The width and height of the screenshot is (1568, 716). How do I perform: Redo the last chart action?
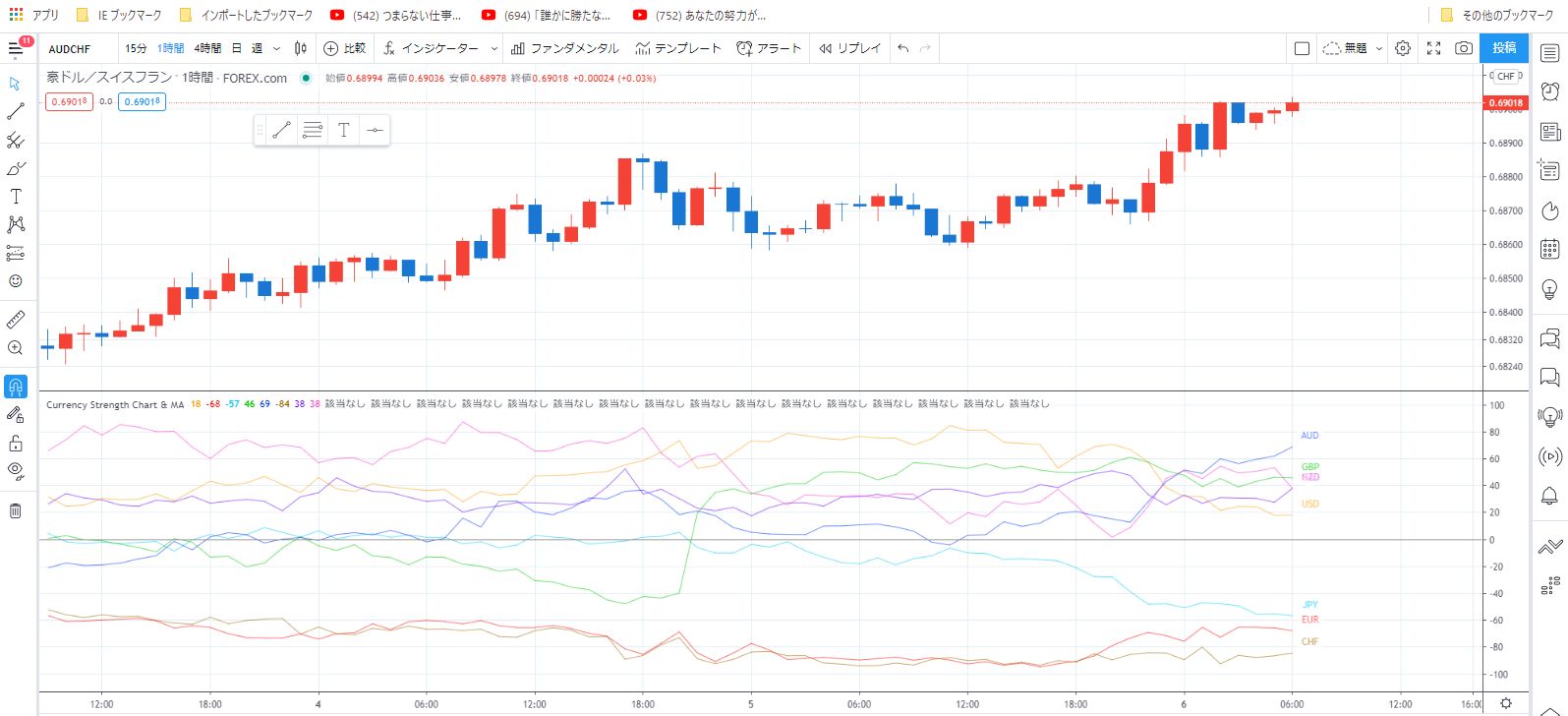[925, 48]
